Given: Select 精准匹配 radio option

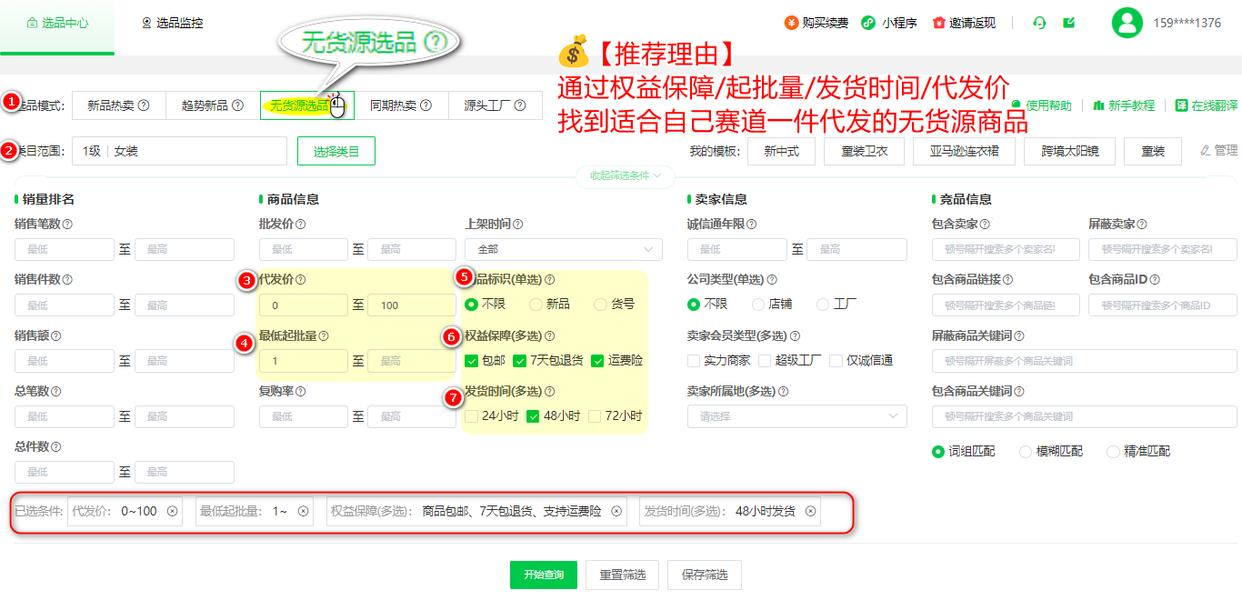Looking at the screenshot, I should coord(1113,452).
